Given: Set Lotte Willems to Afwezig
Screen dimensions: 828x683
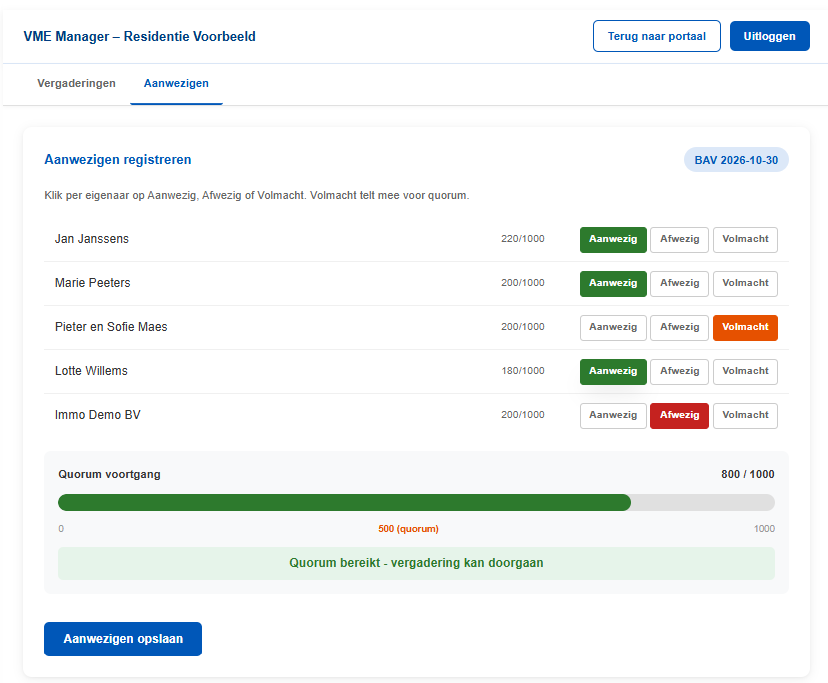Looking at the screenshot, I should 679,371.
